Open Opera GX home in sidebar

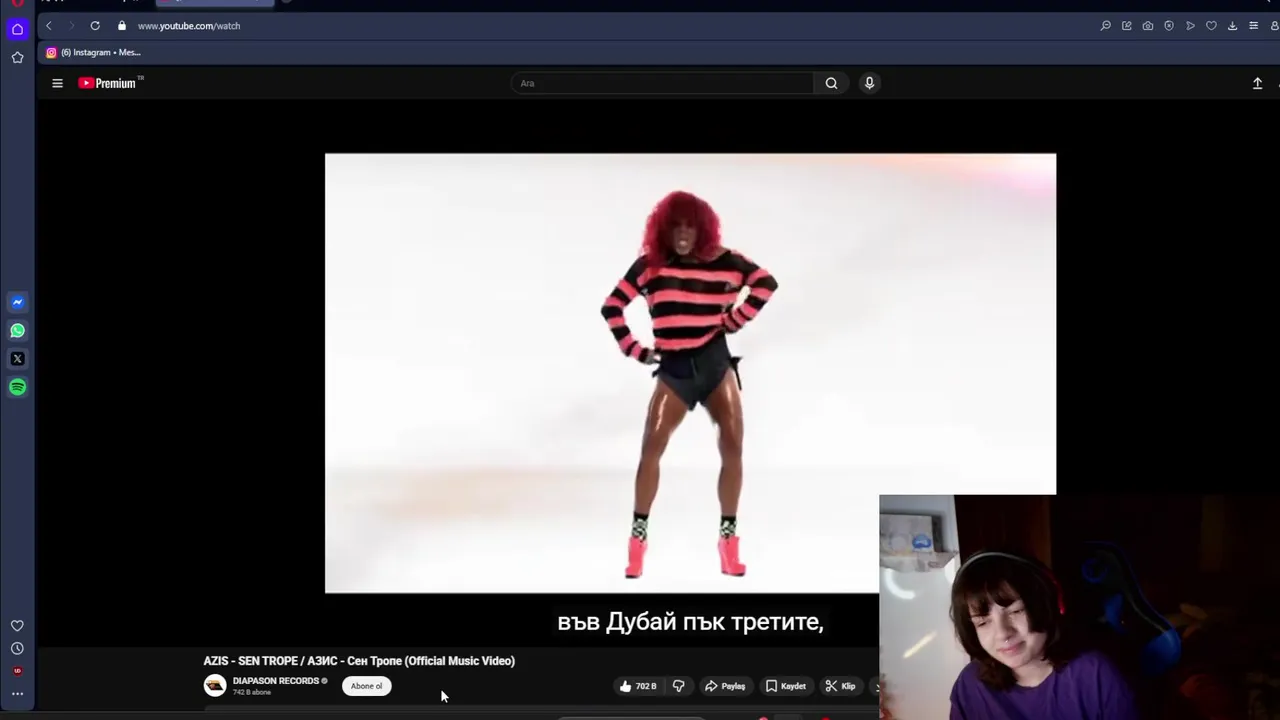click(x=17, y=29)
